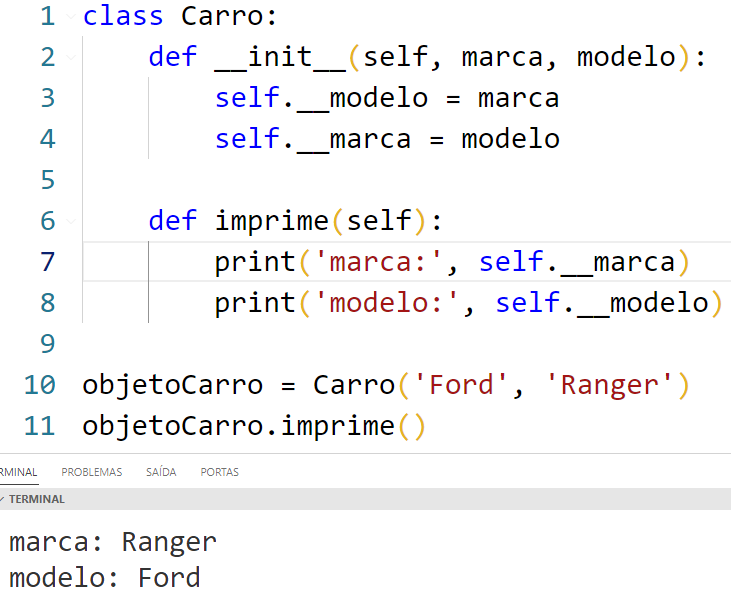
Task: Open the SAÍDA panel tab
Action: [161, 472]
